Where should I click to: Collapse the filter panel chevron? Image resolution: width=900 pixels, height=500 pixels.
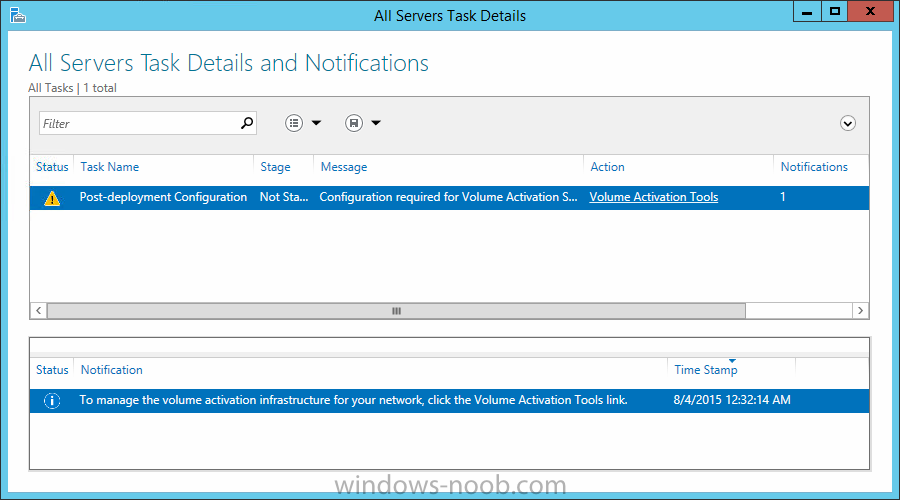pyautogui.click(x=848, y=123)
